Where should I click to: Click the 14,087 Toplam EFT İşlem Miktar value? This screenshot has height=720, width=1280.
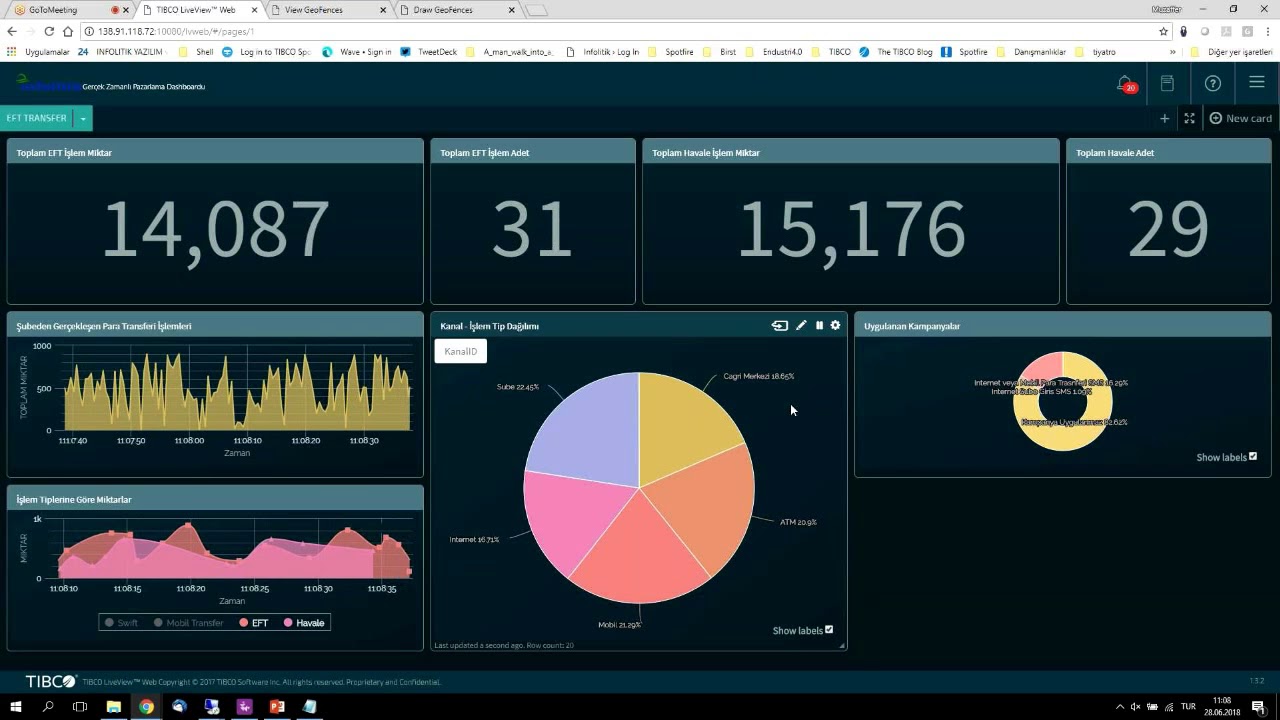tap(215, 229)
